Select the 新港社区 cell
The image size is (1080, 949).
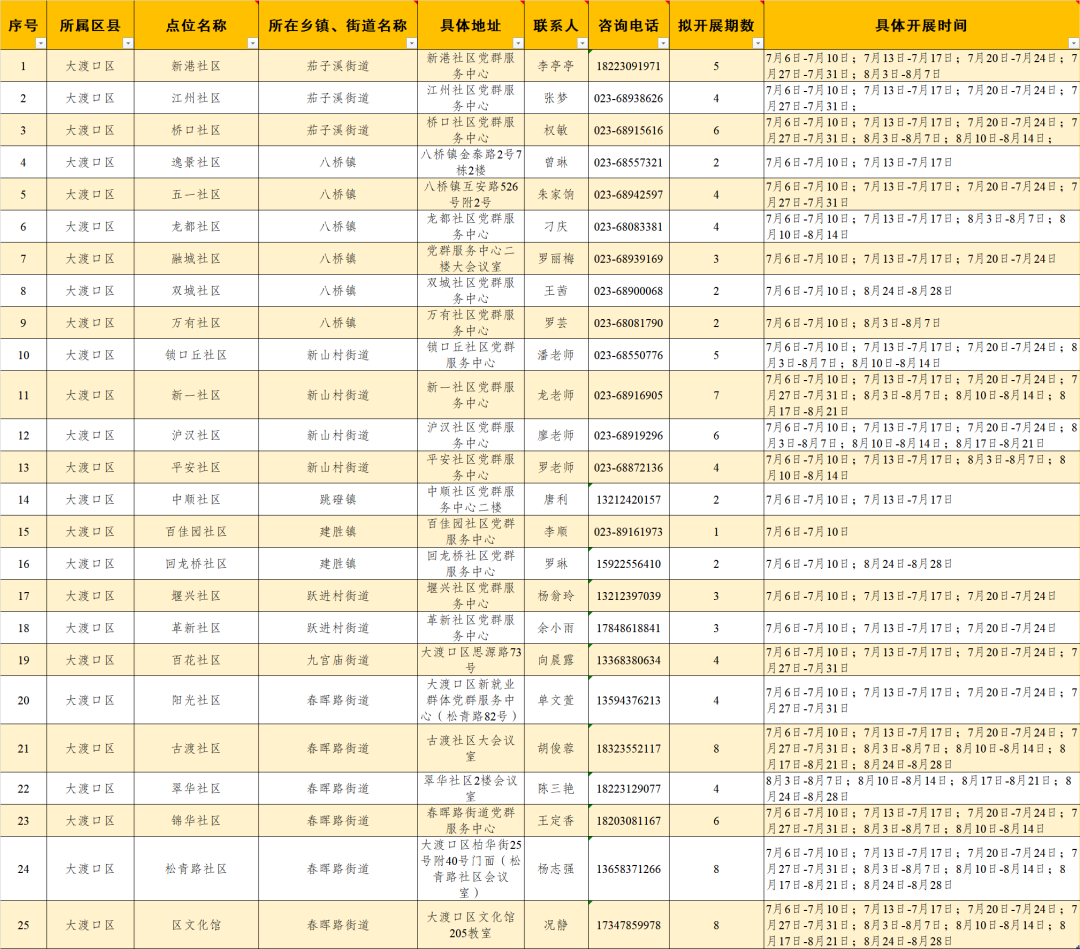pos(196,66)
